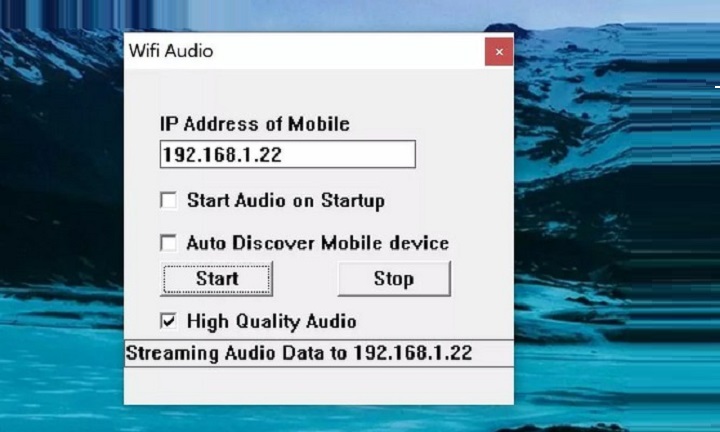Click the Wifi Audio title bar text
720x432 pixels.
(171, 50)
